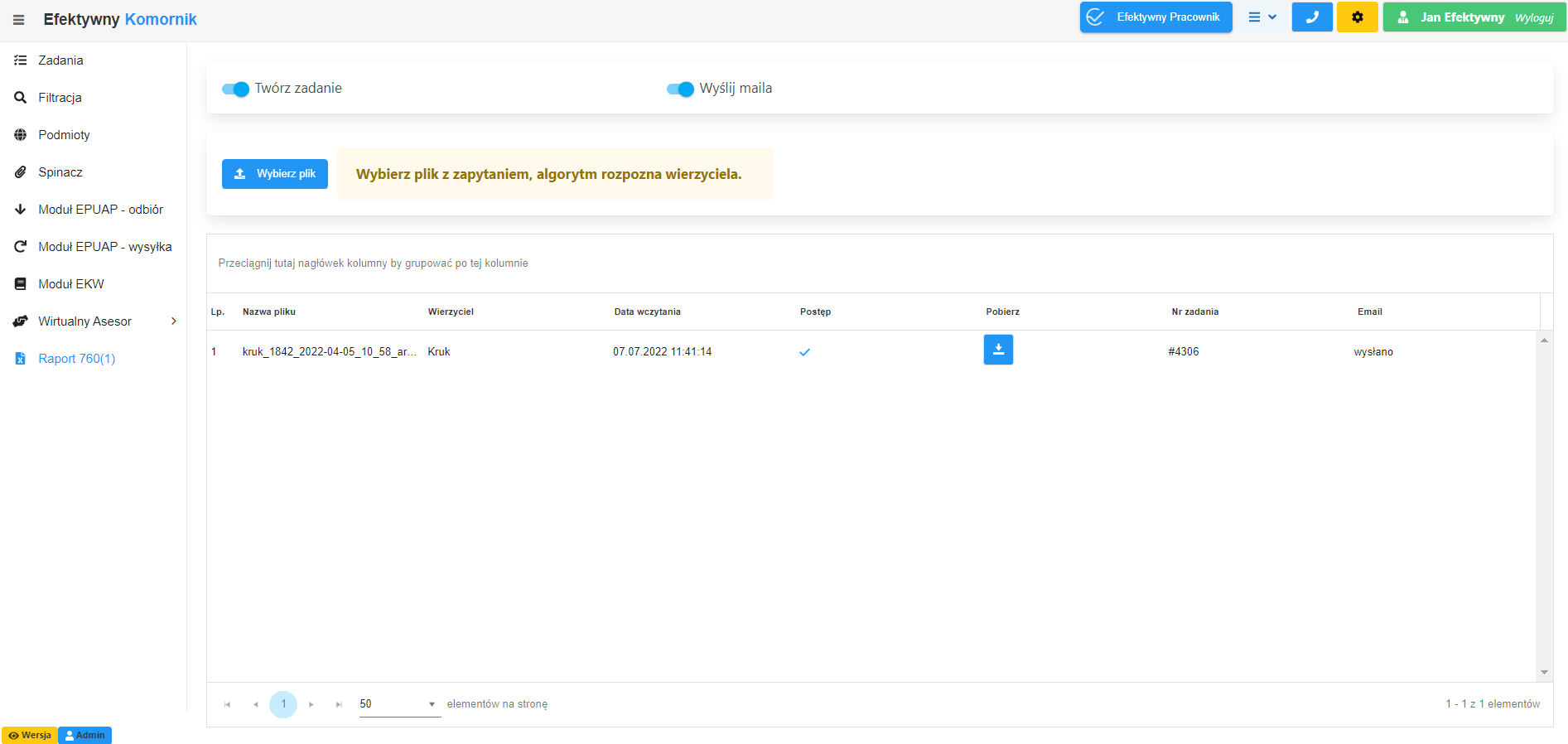
Task: Sort by Data wczytania column header
Action: pos(647,312)
